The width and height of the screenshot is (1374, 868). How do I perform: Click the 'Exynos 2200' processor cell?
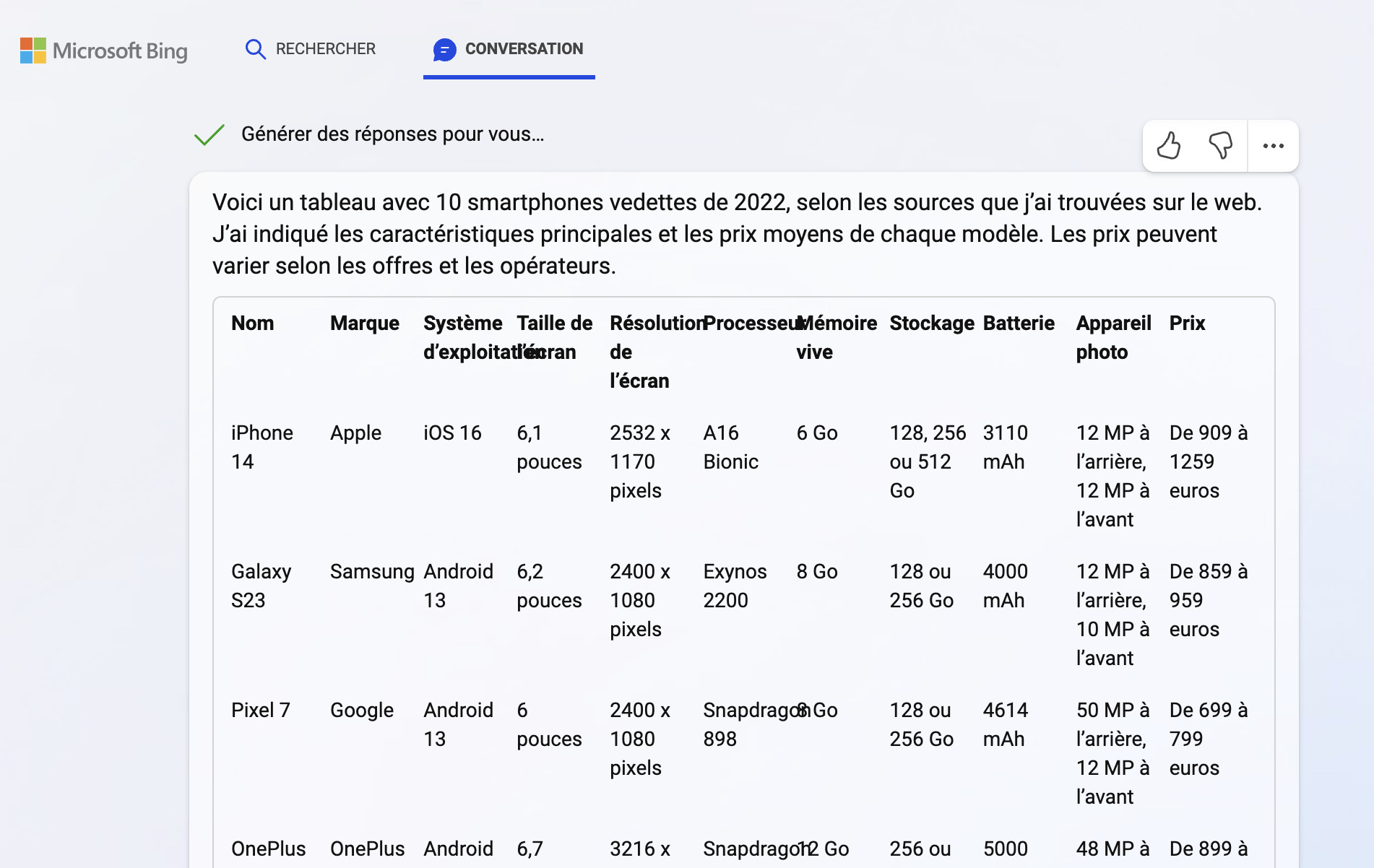tap(735, 586)
